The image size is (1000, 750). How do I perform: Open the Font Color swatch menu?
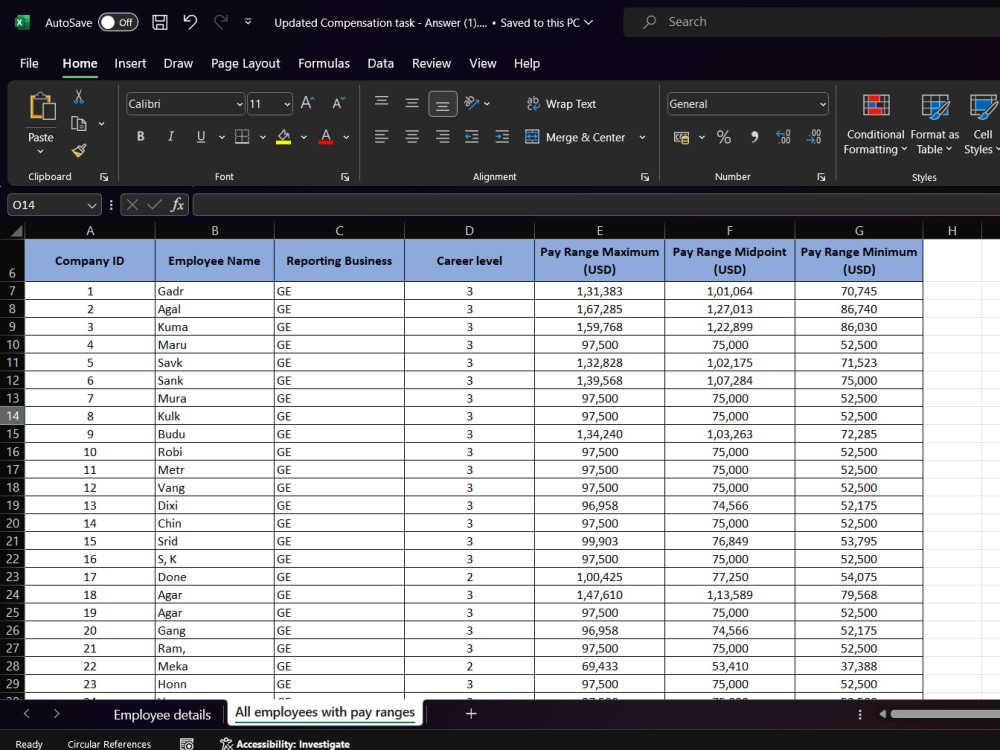pos(324,137)
